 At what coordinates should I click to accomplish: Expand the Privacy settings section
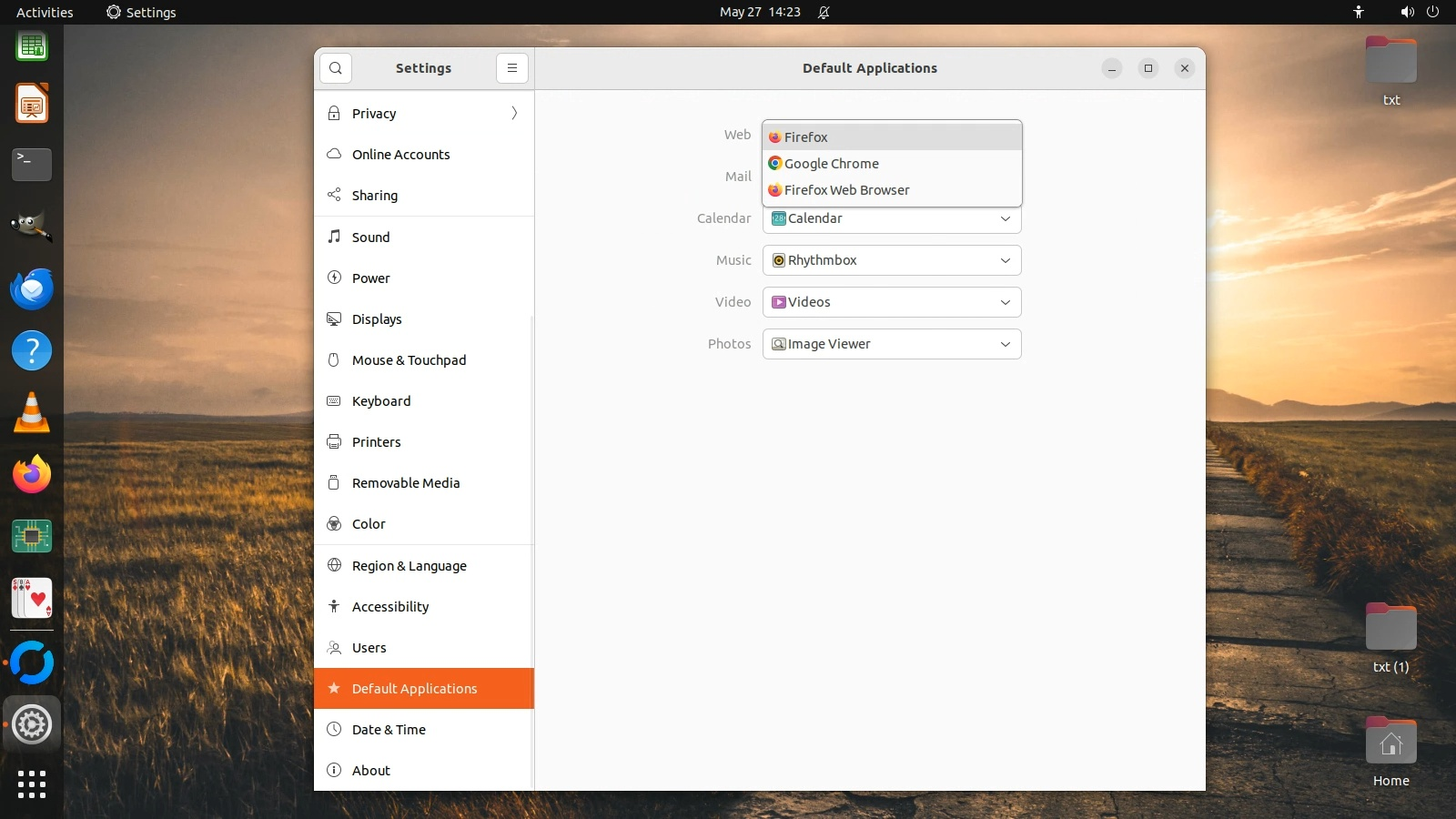coord(423,114)
